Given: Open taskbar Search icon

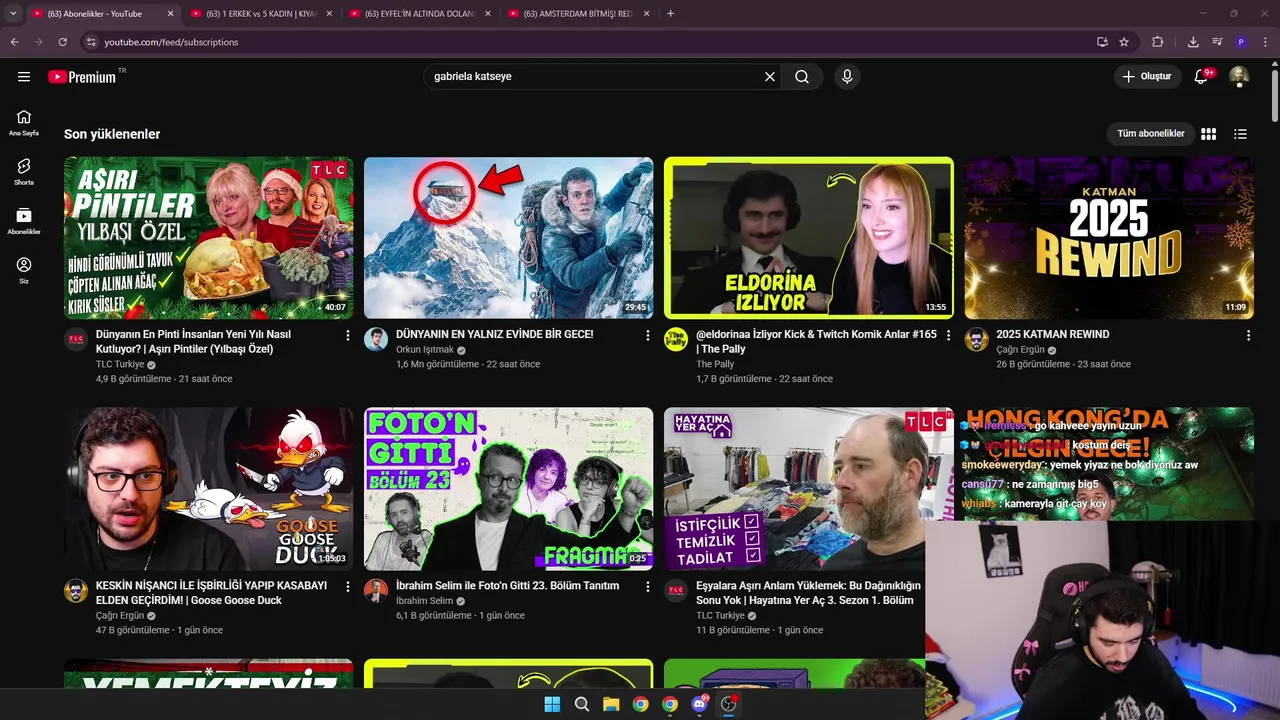Looking at the screenshot, I should click(582, 704).
